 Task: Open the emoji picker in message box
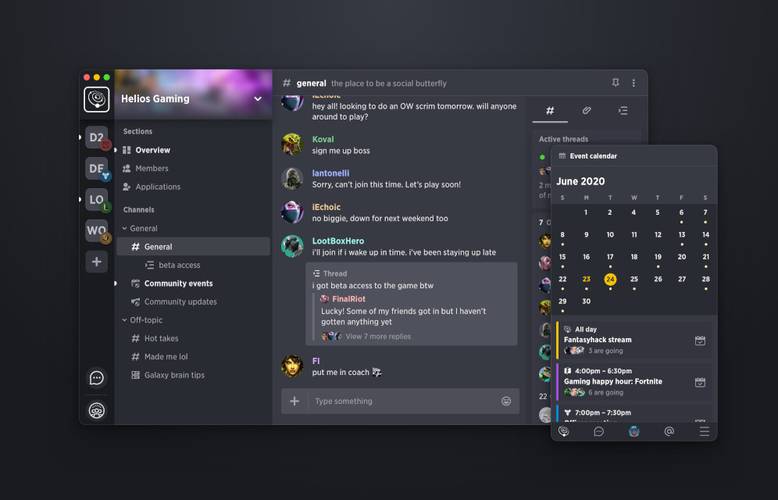click(x=506, y=401)
